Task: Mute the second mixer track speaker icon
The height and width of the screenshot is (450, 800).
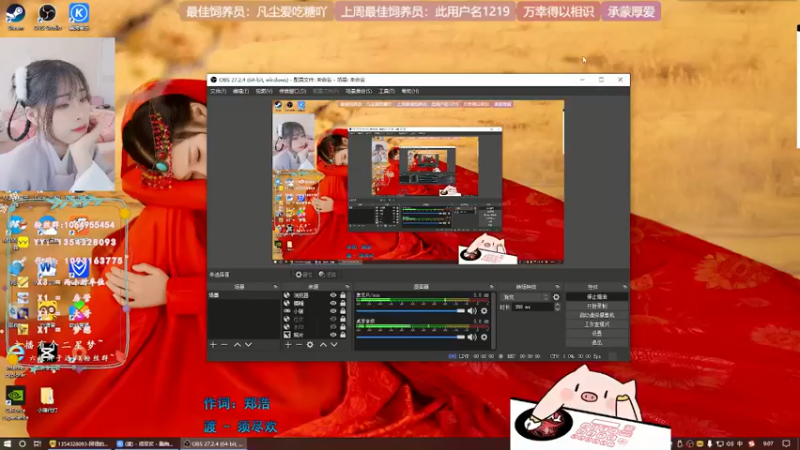Action: tap(472, 337)
